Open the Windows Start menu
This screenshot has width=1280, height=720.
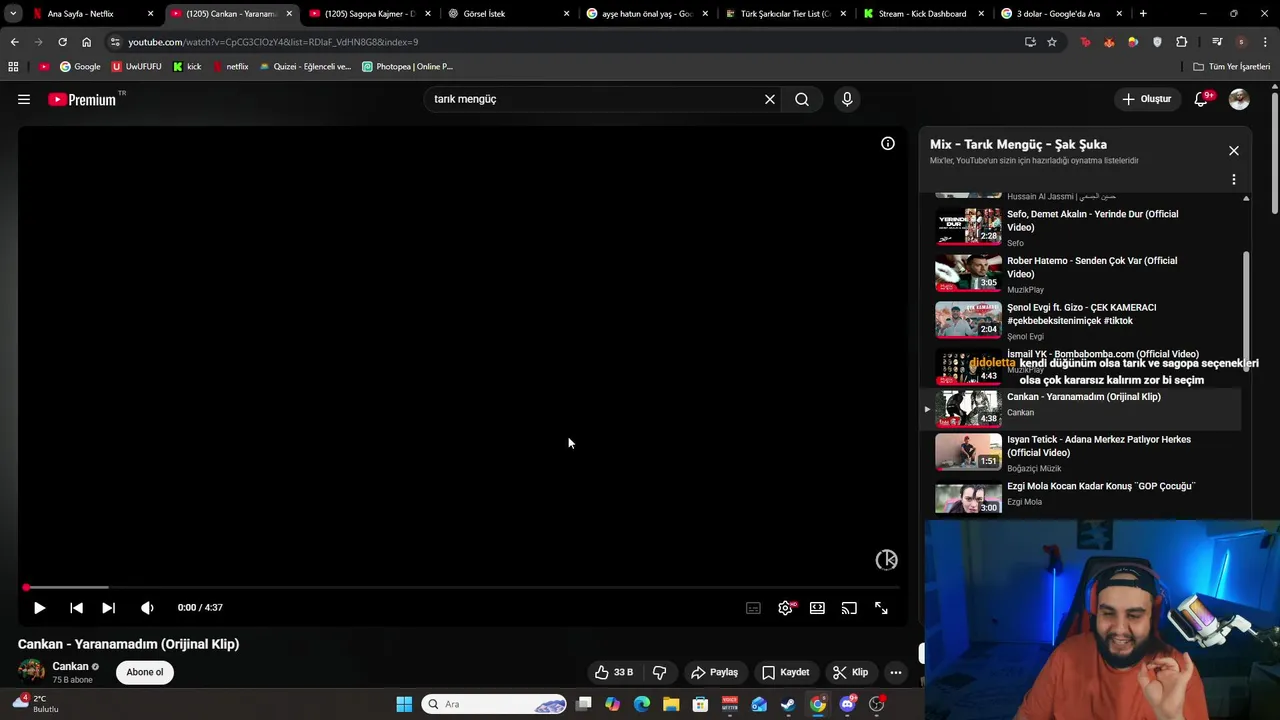[404, 704]
